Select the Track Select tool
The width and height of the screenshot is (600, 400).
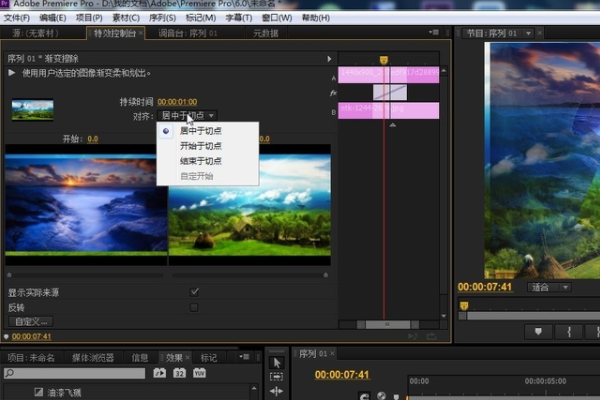click(277, 377)
